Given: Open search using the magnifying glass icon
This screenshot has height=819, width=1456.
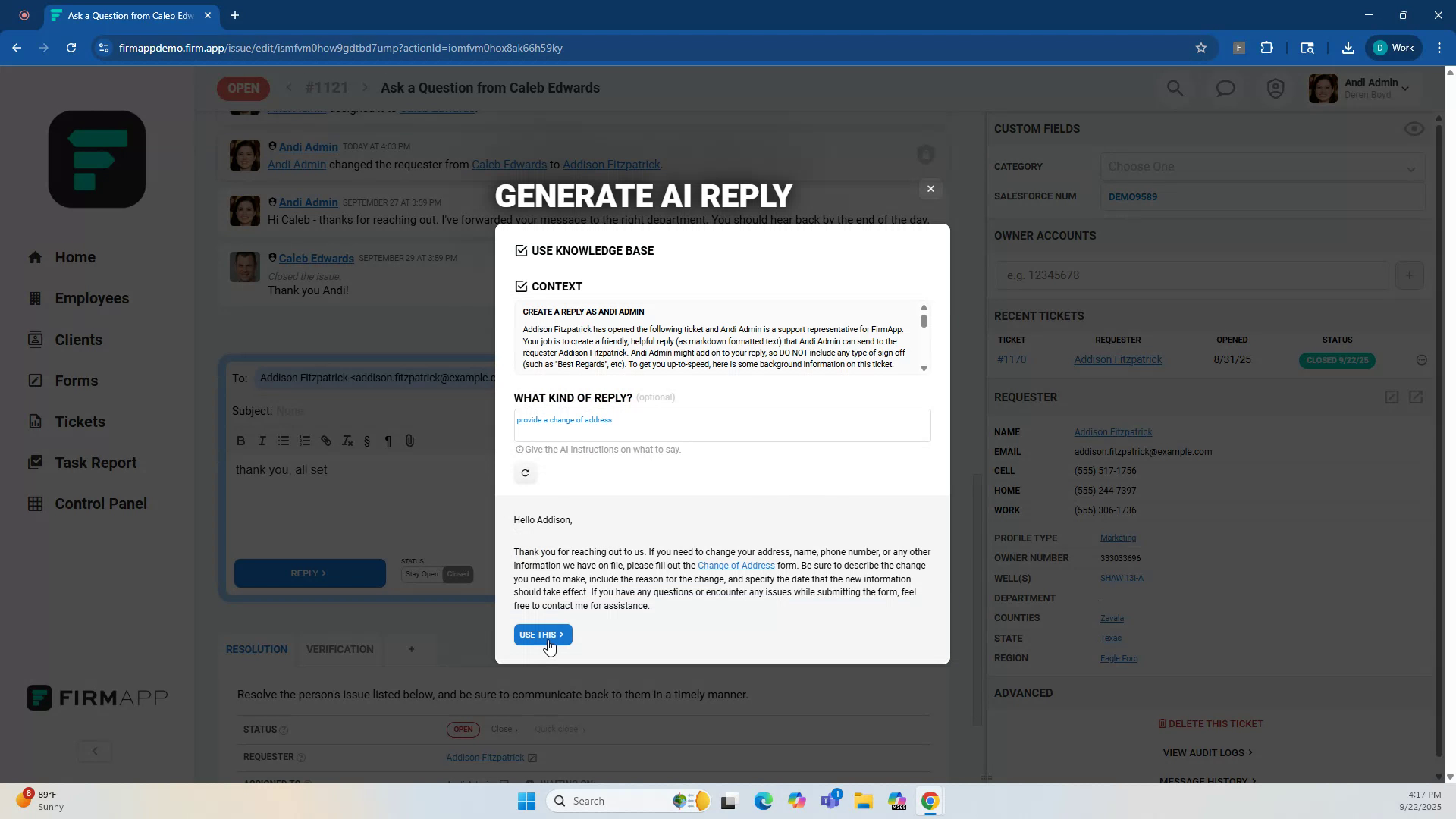Looking at the screenshot, I should [x=1174, y=88].
